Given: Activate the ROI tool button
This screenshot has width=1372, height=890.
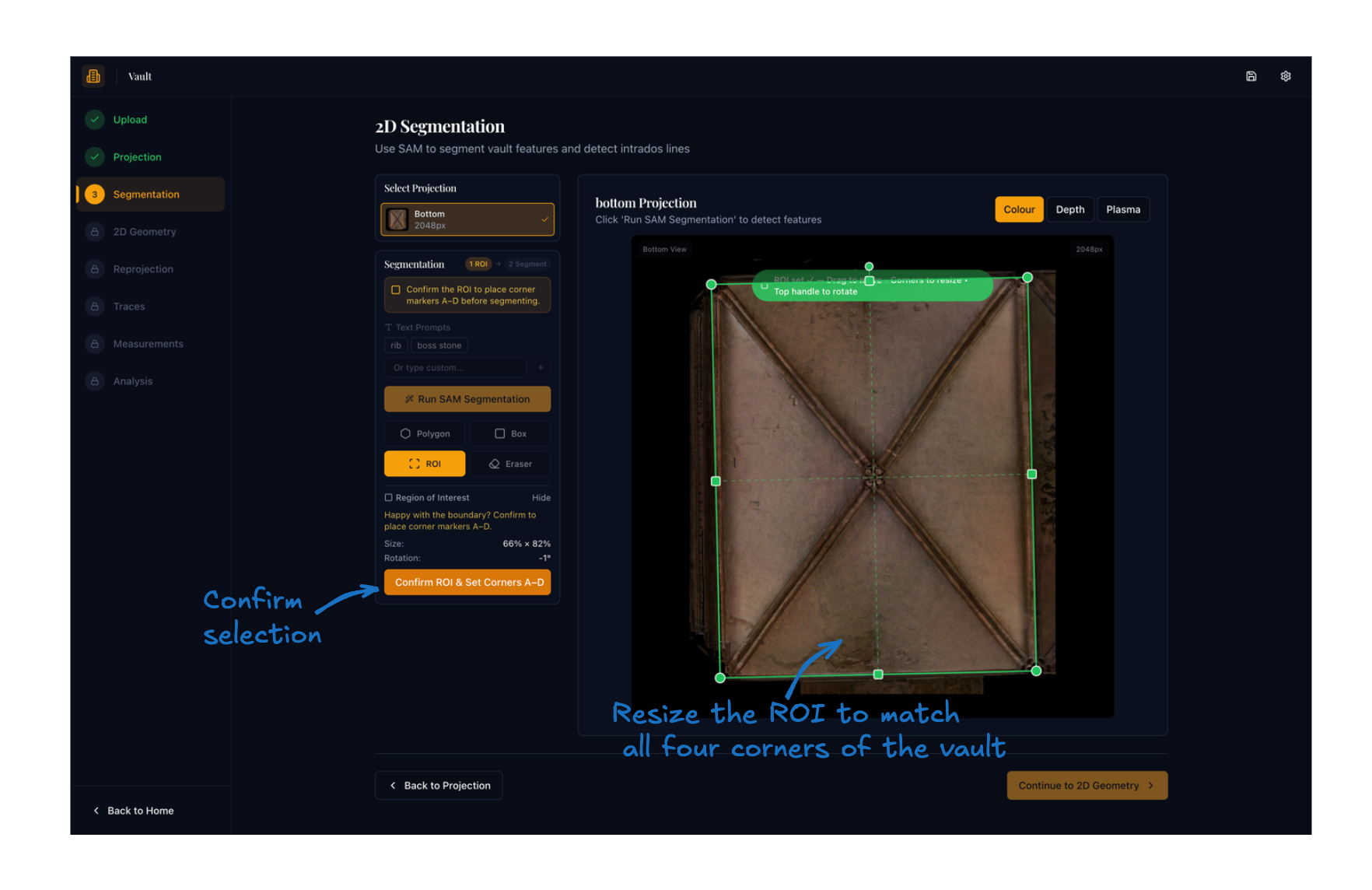Looking at the screenshot, I should (425, 464).
